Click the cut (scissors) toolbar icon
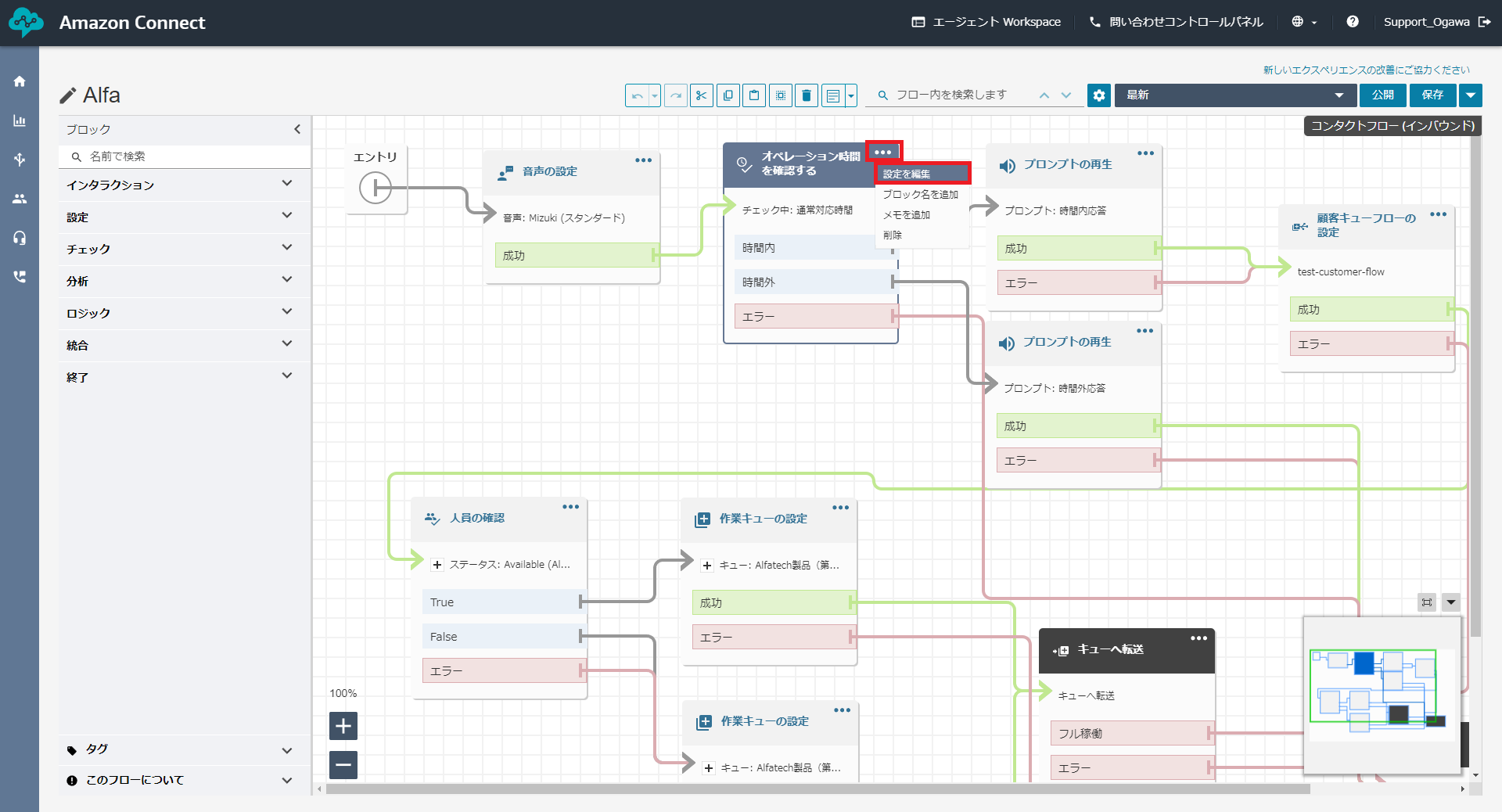The width and height of the screenshot is (1502, 812). coord(701,95)
